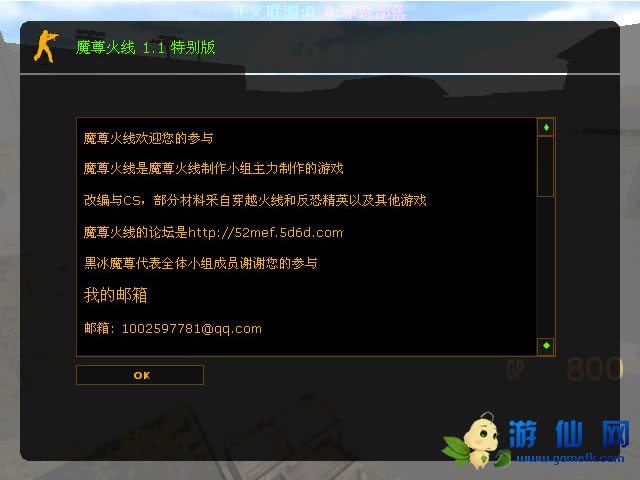Click the GP label beside 800
This screenshot has width=640, height=480.
coord(515,369)
